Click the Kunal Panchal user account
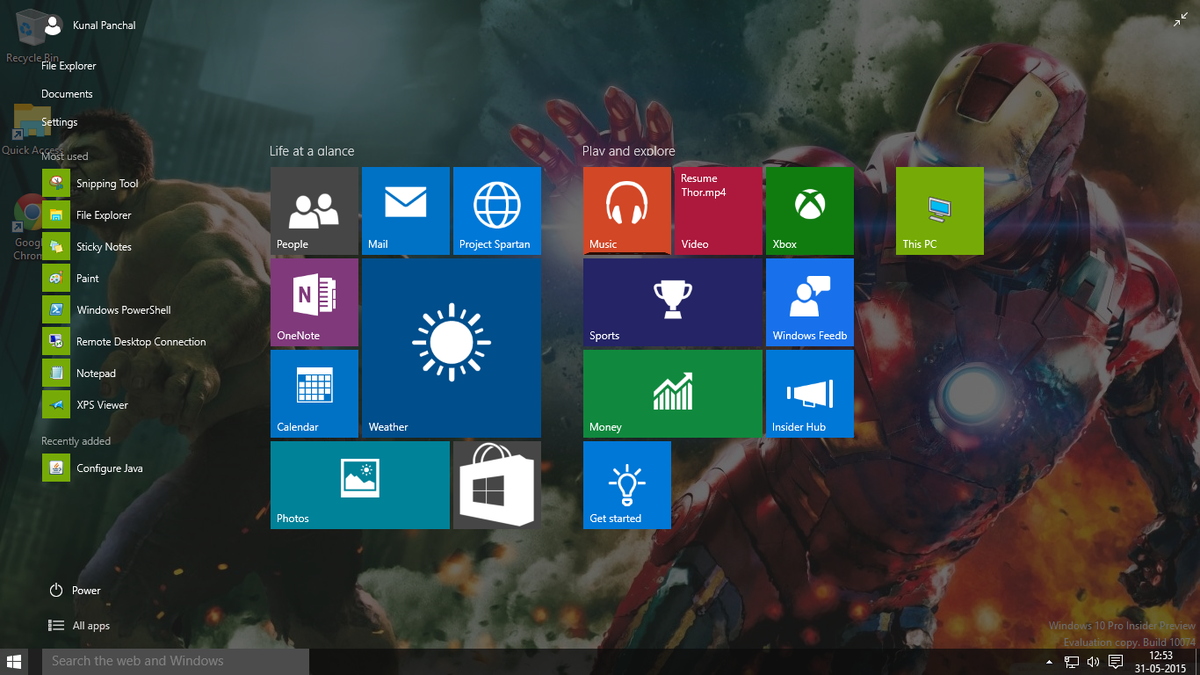This screenshot has width=1200, height=675. click(90, 25)
